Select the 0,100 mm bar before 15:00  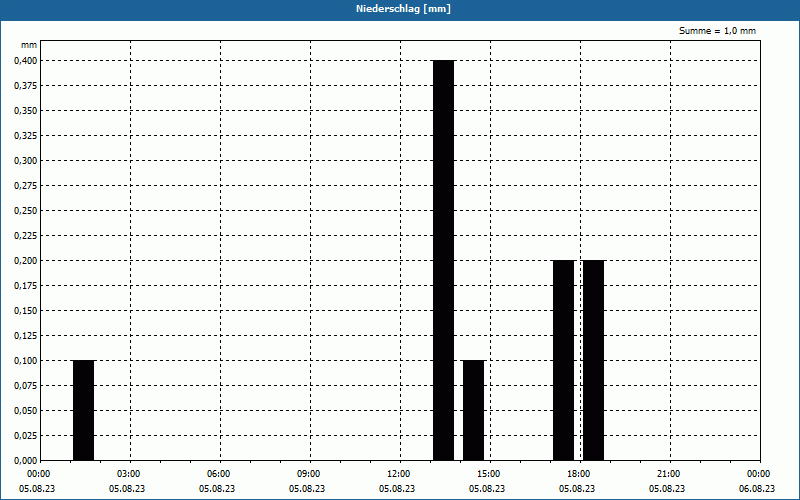[473, 410]
